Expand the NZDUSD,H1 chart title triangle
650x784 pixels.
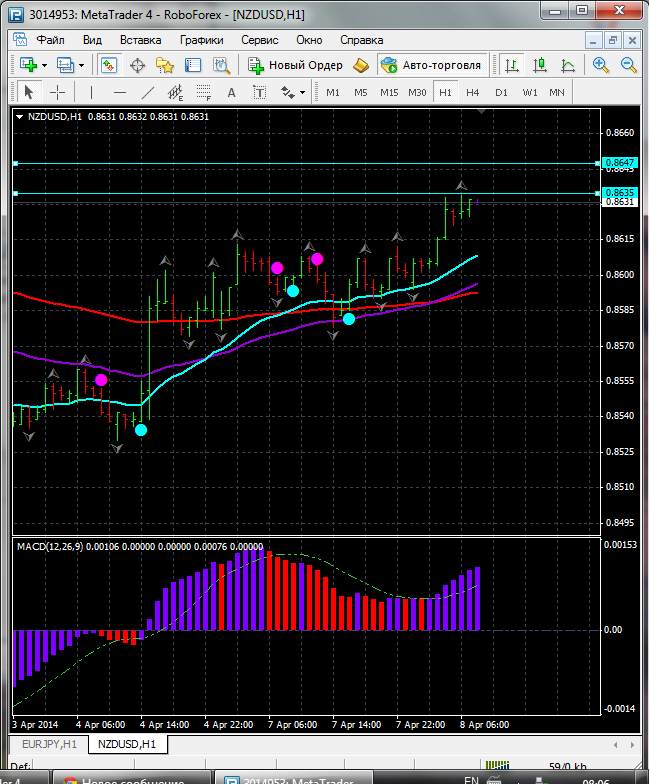pyautogui.click(x=20, y=117)
